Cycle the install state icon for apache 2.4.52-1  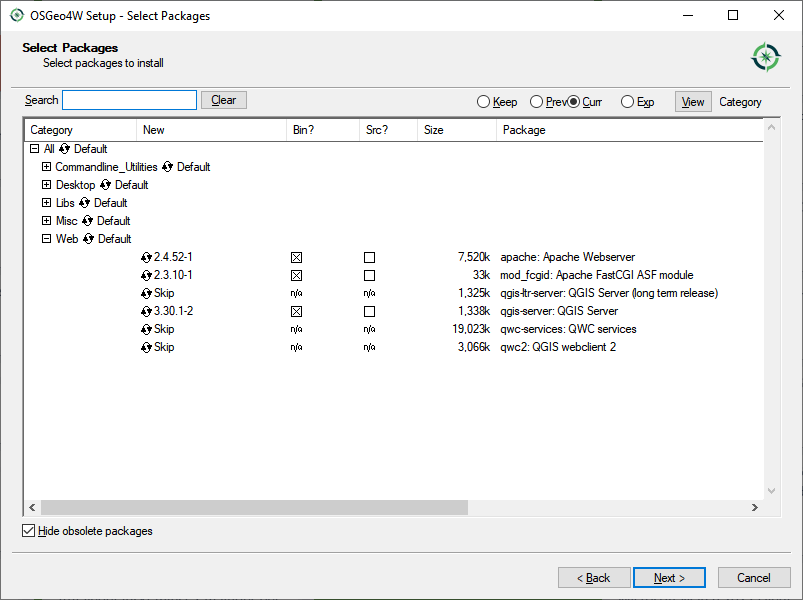147,257
